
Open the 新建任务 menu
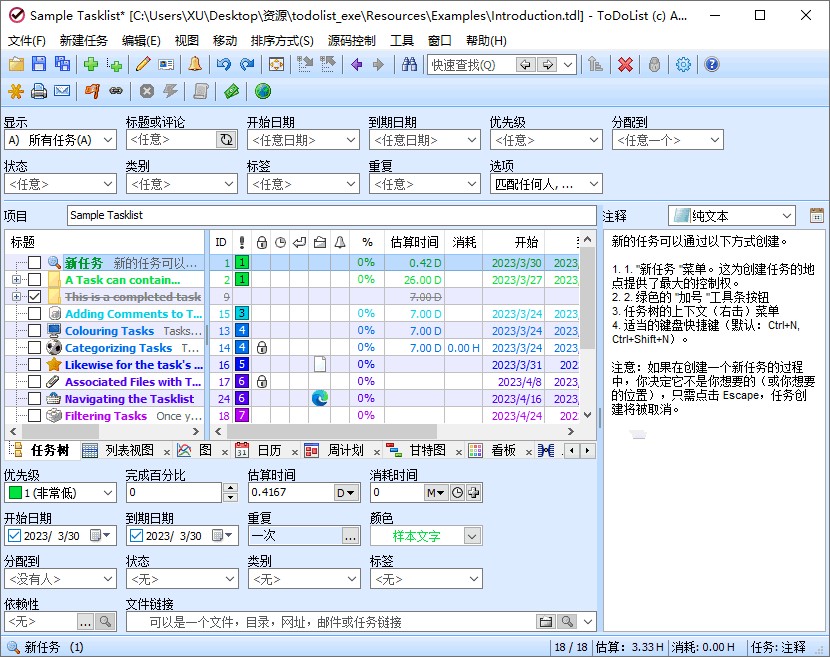click(83, 41)
